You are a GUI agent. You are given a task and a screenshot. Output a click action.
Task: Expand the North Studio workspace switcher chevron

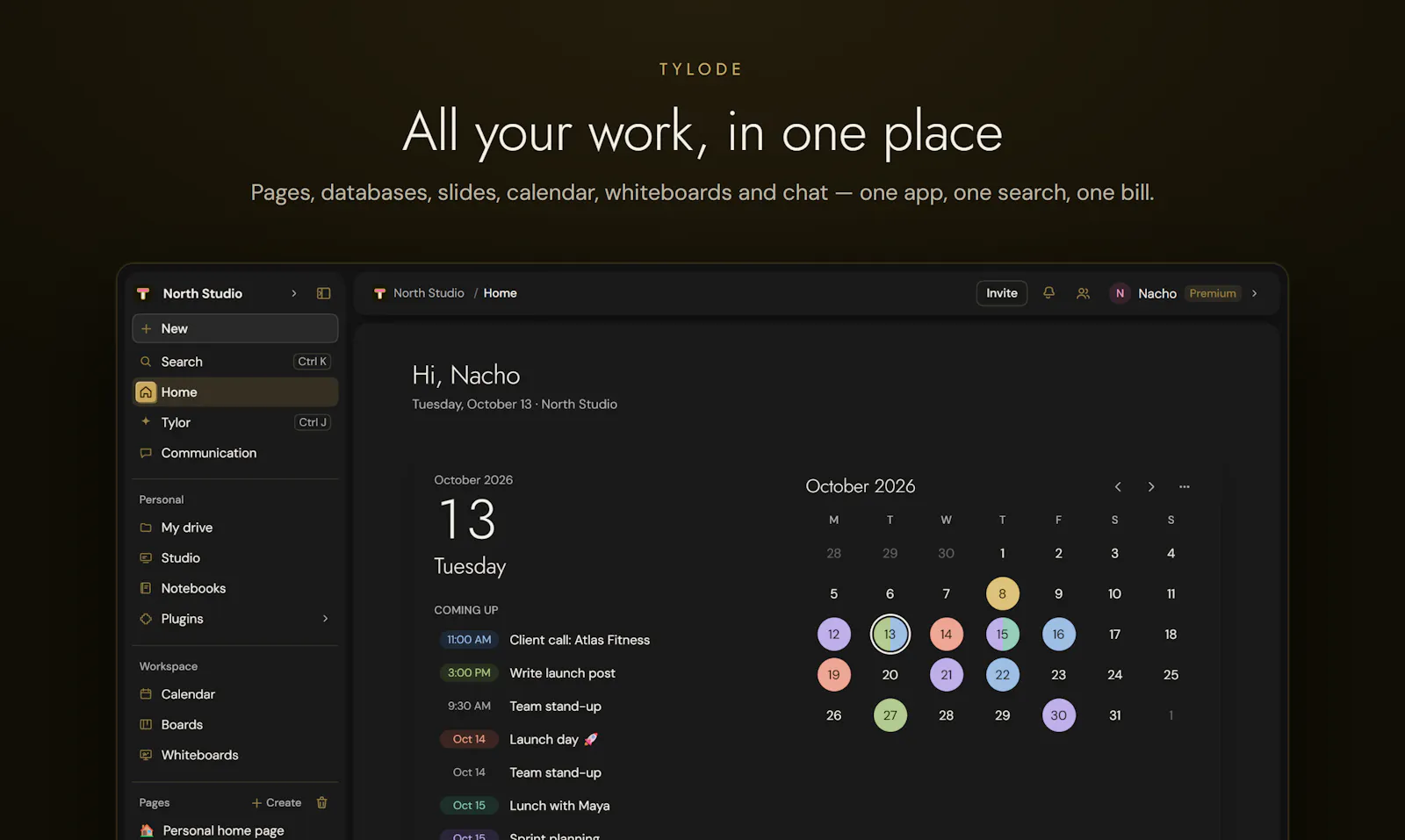[x=294, y=293]
